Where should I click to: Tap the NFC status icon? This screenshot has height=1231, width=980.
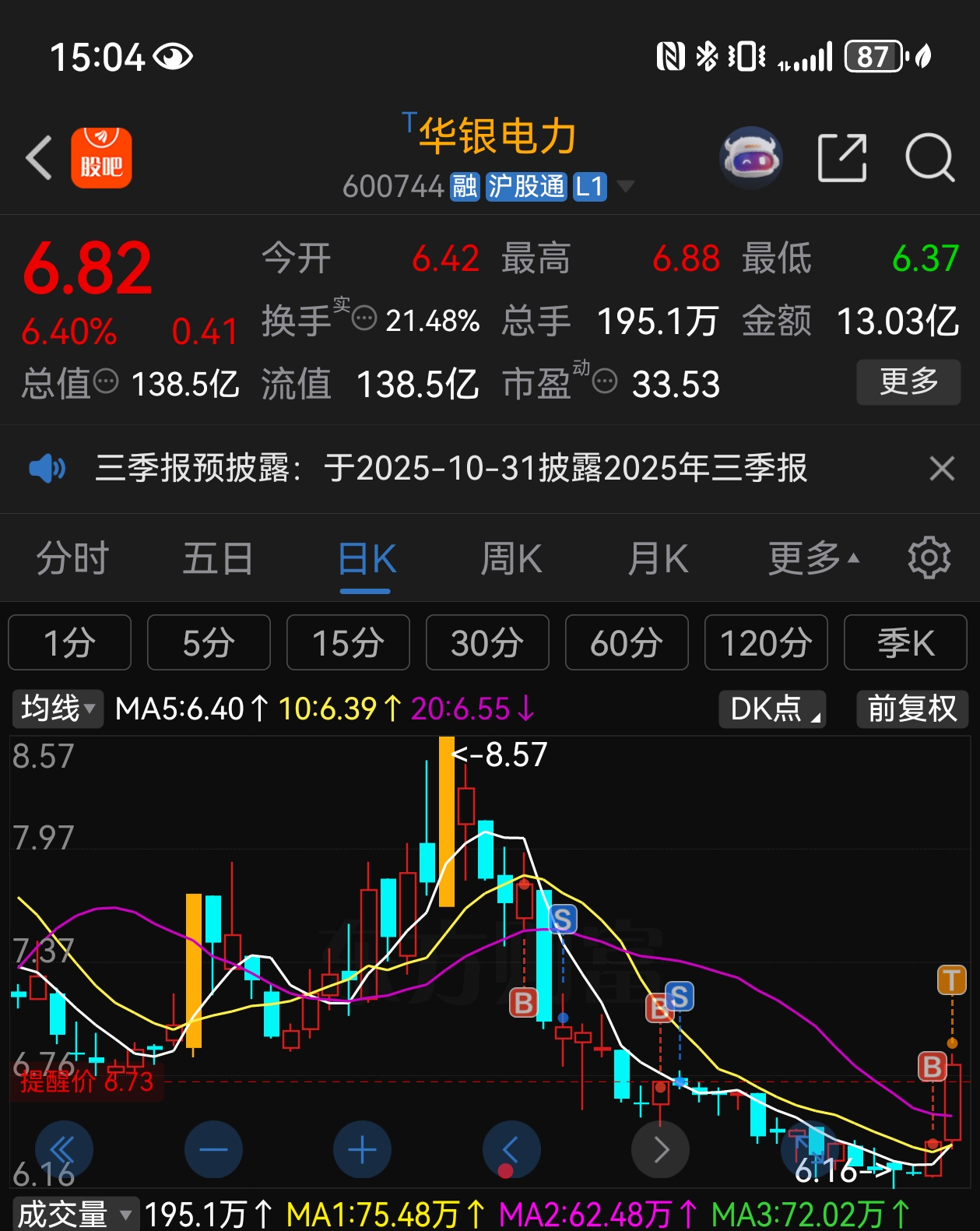(x=670, y=56)
